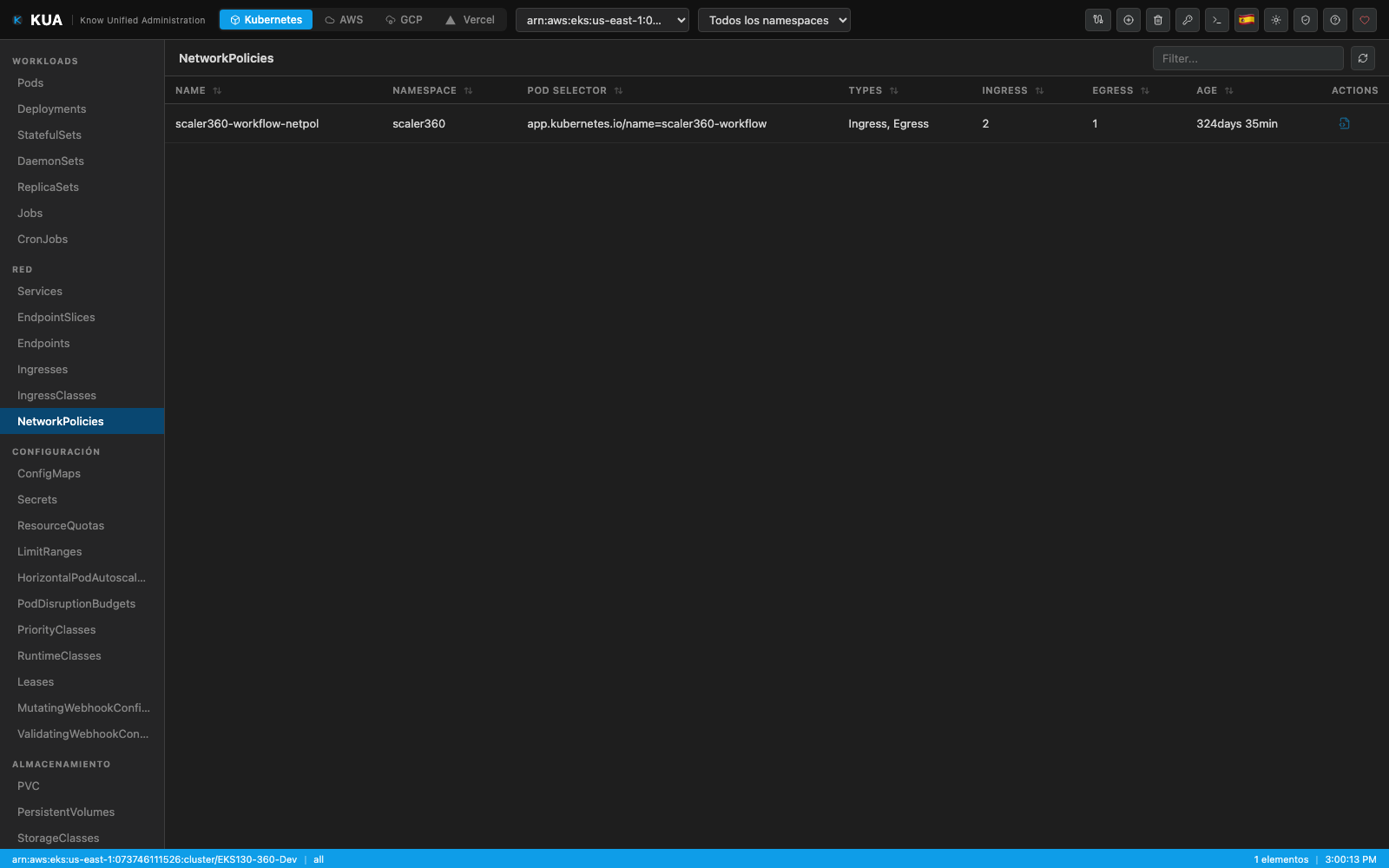1389x868 pixels.
Task: Select IngressClasses in sidebar
Action: (82, 396)
